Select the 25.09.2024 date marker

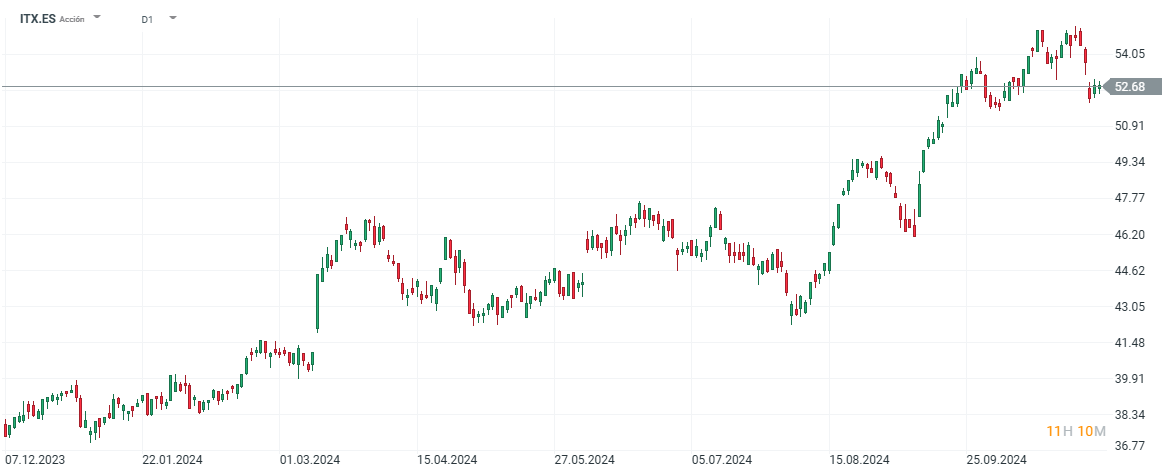(996, 460)
